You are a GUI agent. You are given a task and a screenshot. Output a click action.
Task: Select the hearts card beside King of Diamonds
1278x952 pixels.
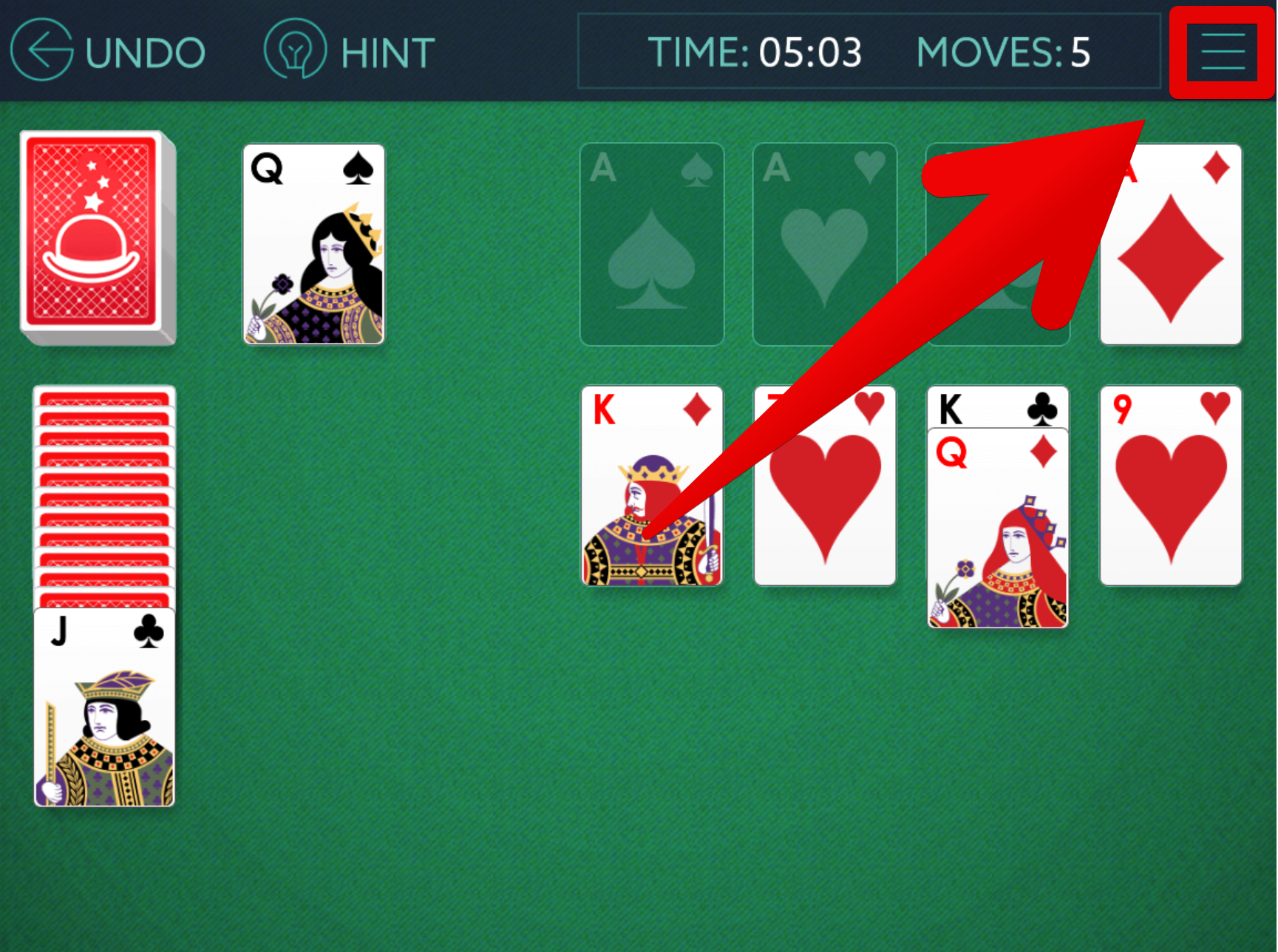(x=825, y=486)
